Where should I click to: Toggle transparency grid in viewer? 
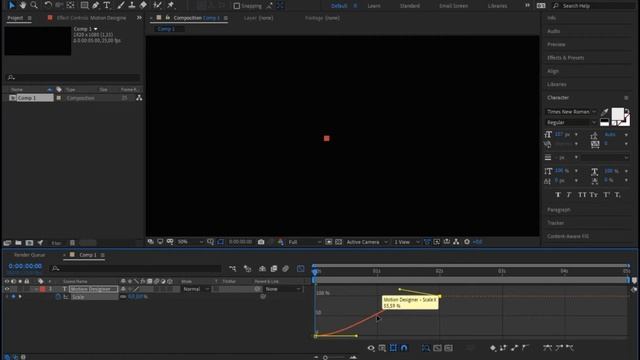(x=338, y=242)
